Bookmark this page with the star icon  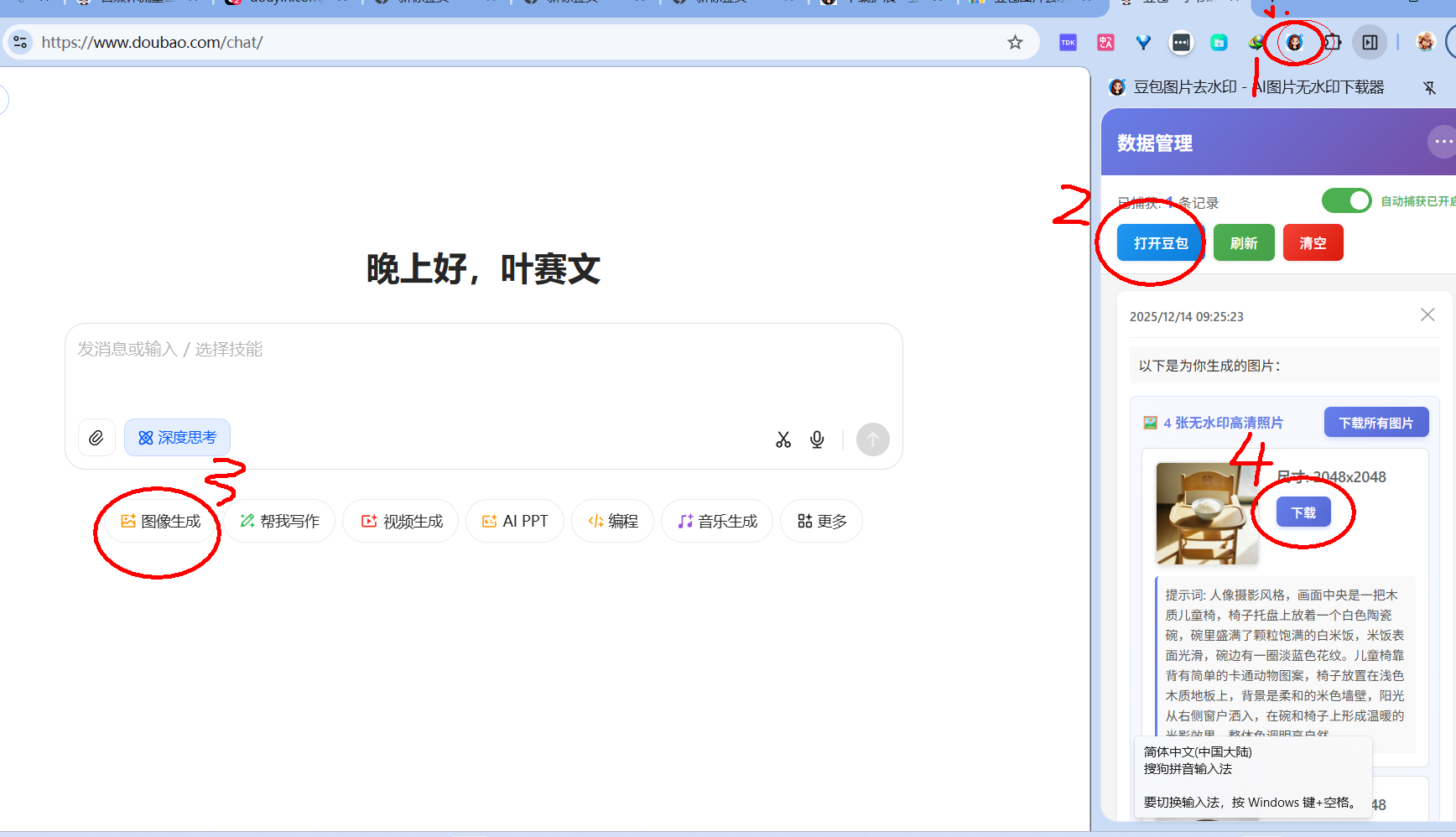(x=1015, y=43)
